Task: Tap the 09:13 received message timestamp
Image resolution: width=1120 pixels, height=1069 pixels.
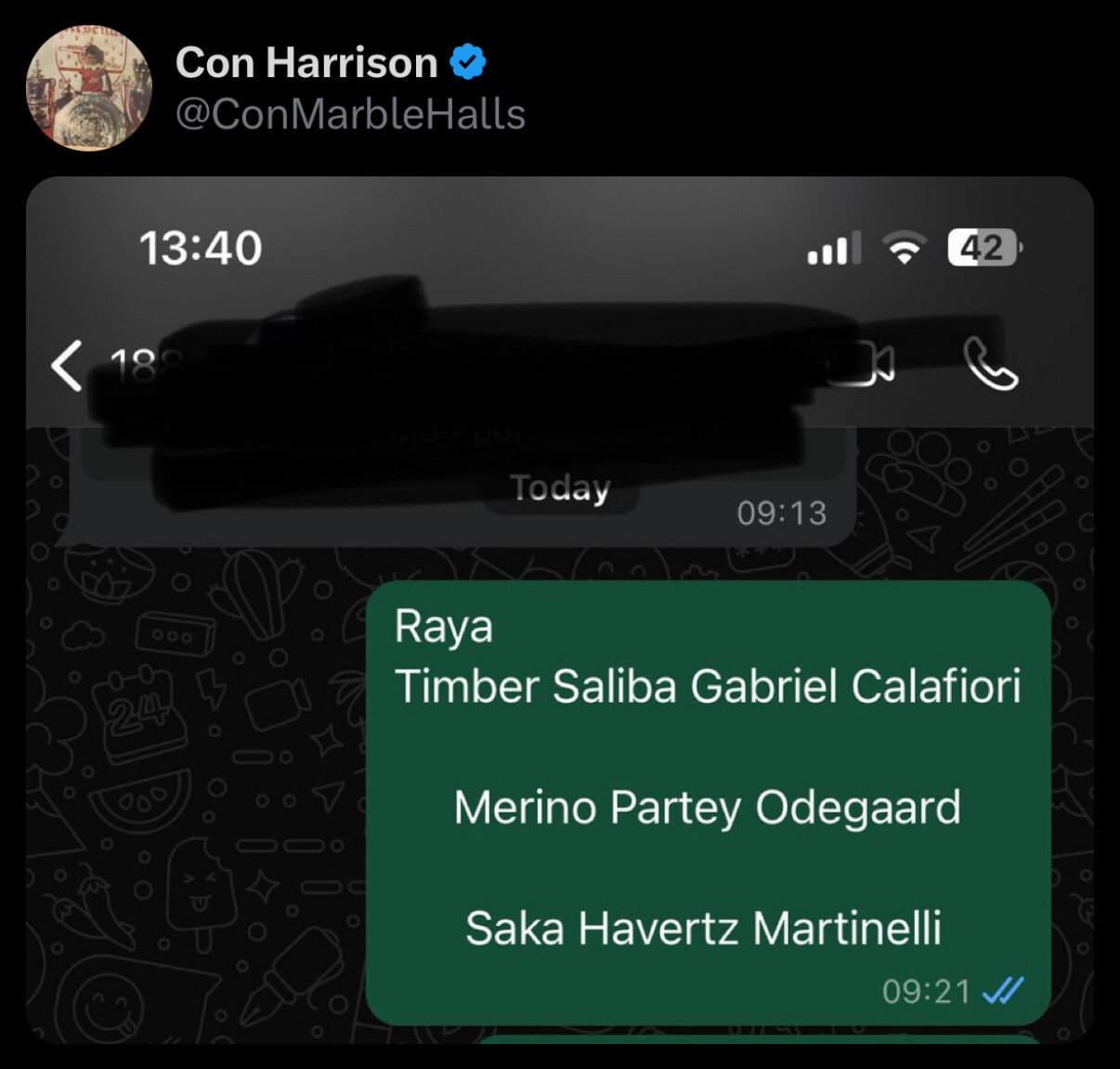Action: [782, 513]
